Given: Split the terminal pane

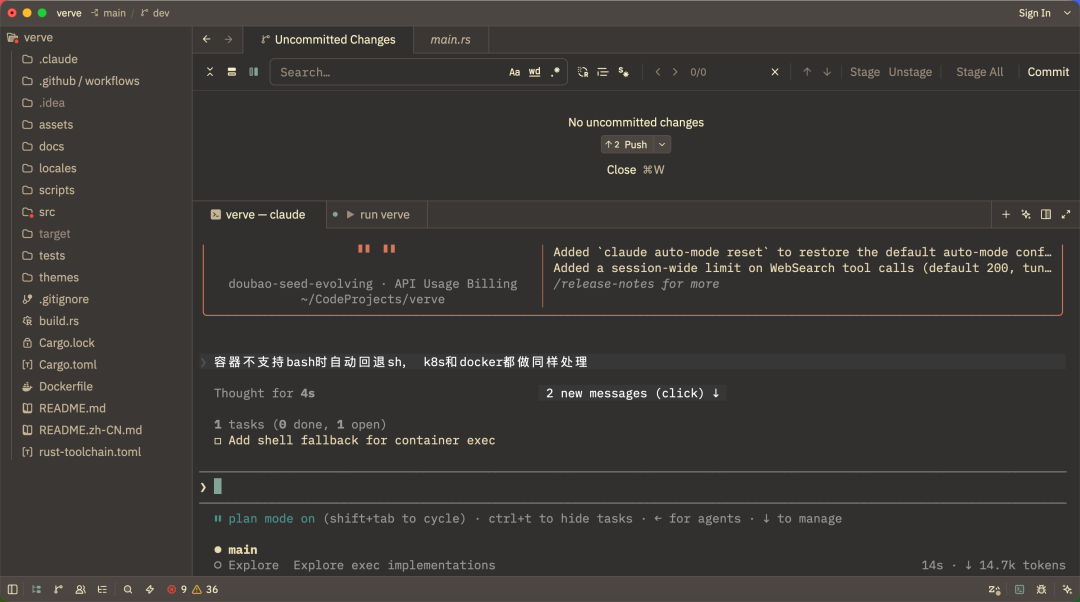Looking at the screenshot, I should point(1046,215).
